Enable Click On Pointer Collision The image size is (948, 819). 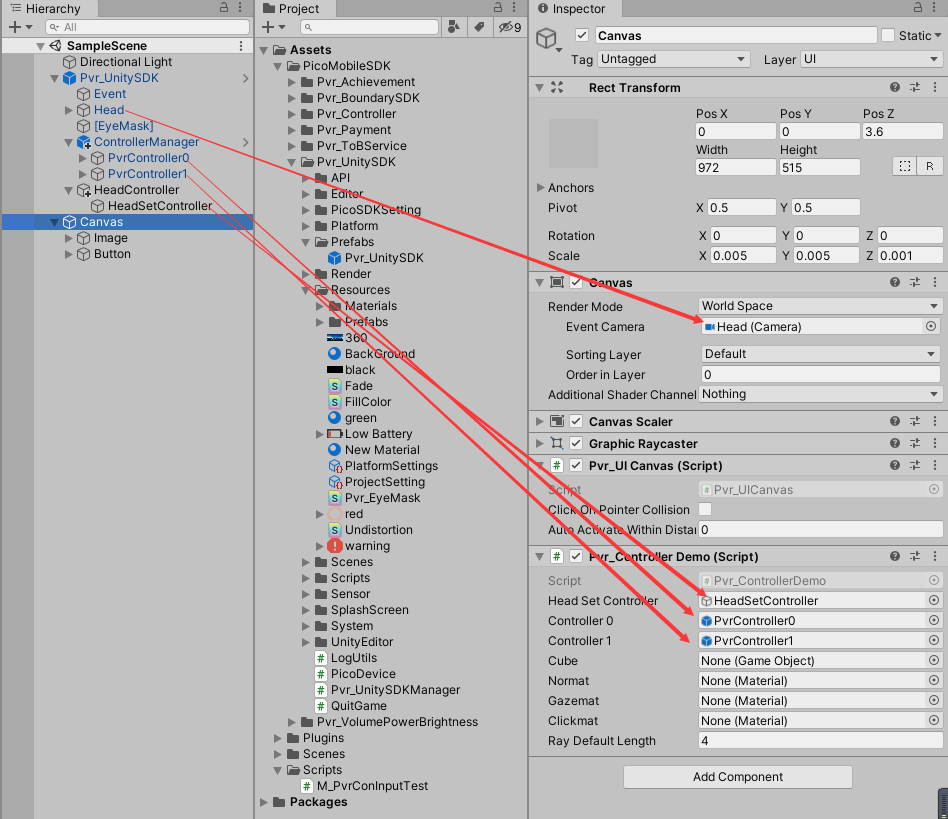click(x=705, y=509)
